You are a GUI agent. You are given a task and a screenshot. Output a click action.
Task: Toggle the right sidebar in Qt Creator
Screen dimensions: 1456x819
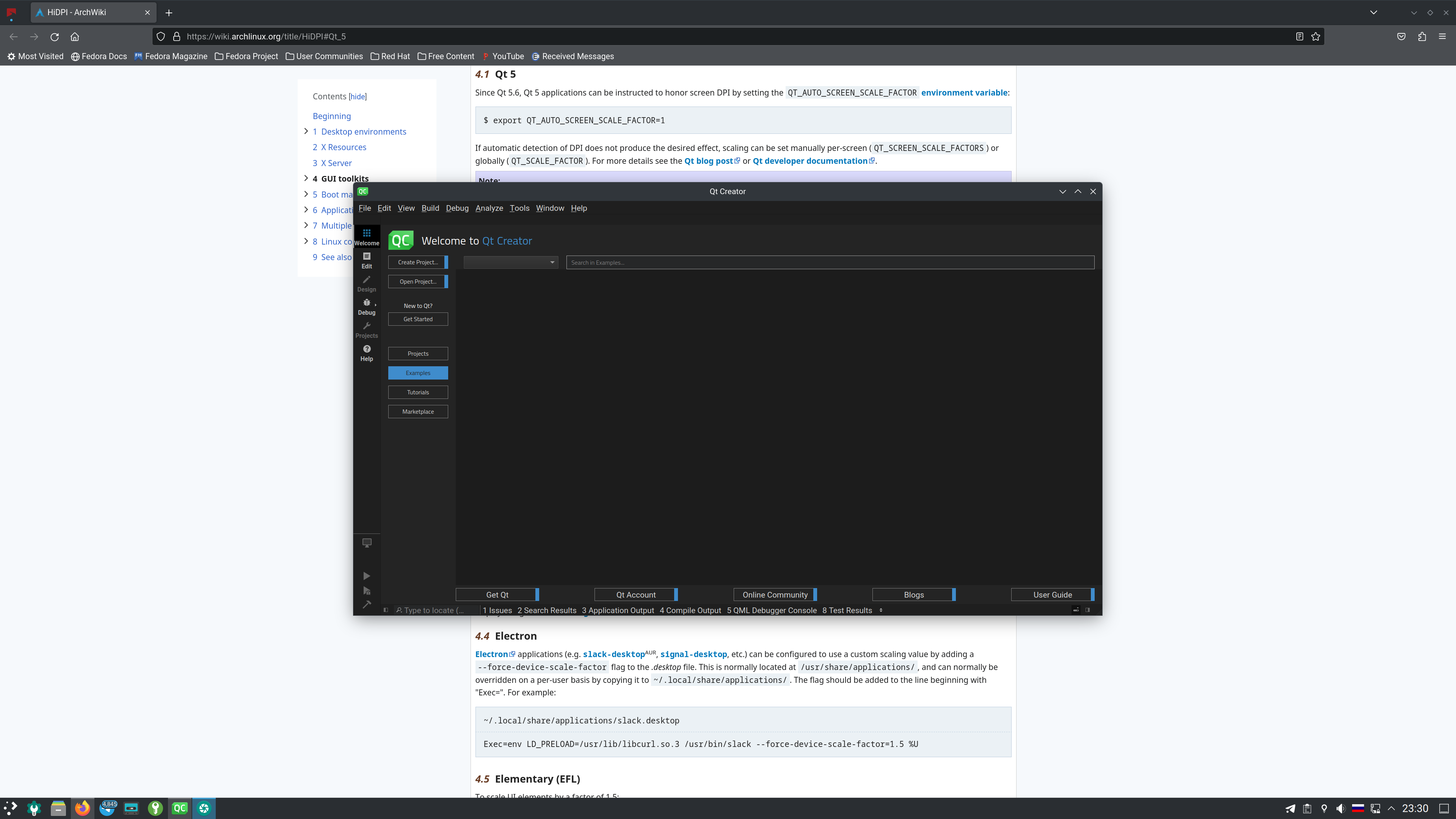(1087, 610)
